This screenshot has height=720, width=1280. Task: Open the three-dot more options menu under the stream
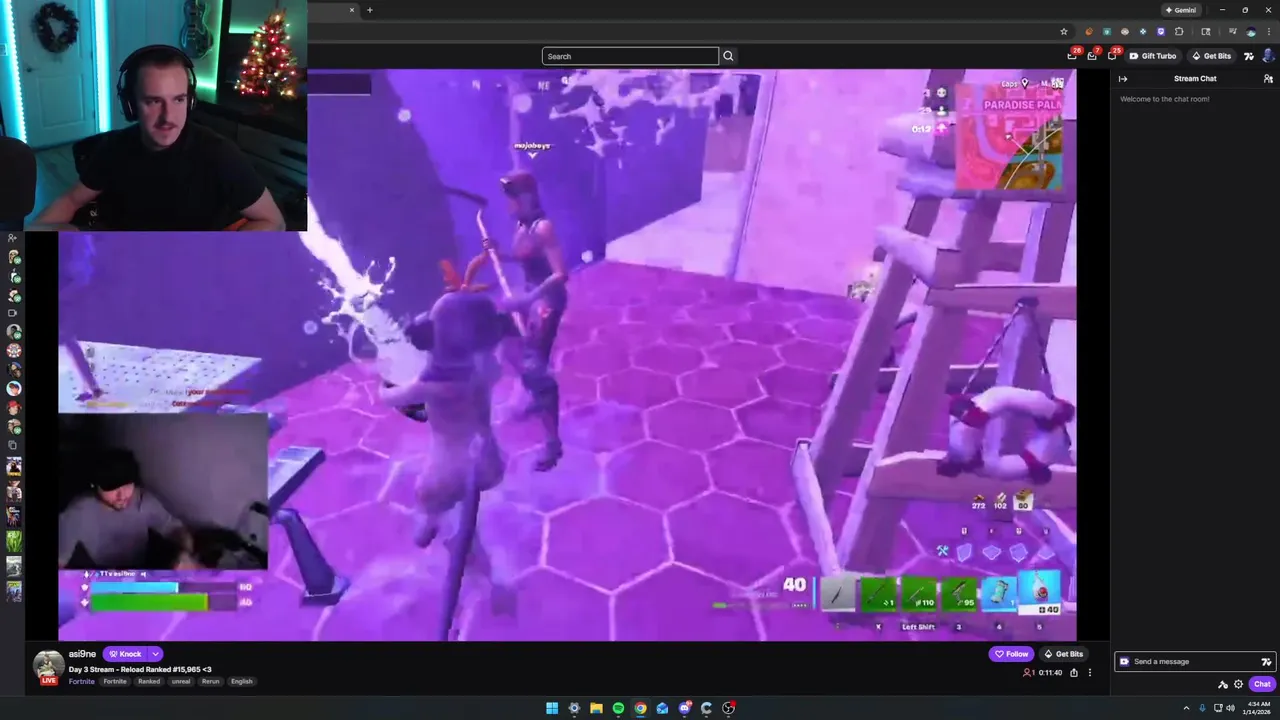[1090, 673]
